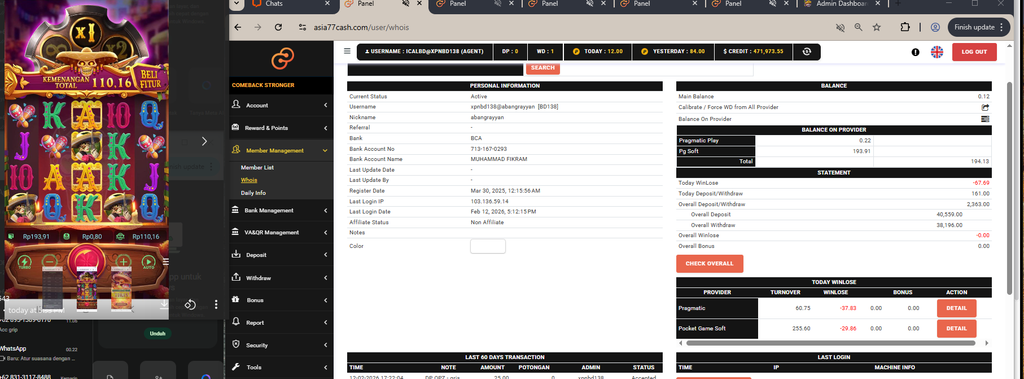Click the download icon in the image viewer
This screenshot has width=1024, height=379.
[165, 305]
